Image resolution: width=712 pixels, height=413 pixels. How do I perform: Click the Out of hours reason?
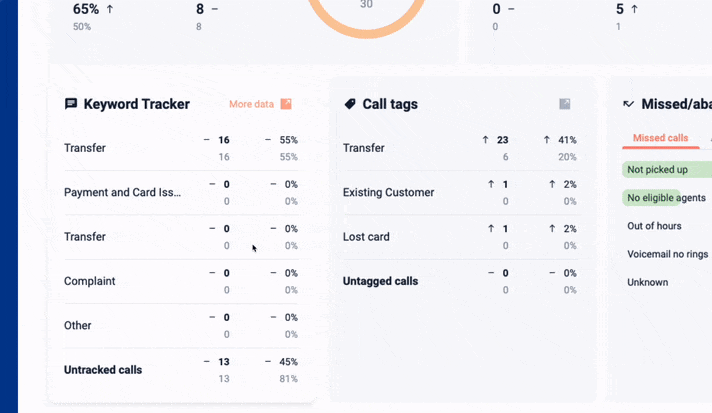point(654,226)
